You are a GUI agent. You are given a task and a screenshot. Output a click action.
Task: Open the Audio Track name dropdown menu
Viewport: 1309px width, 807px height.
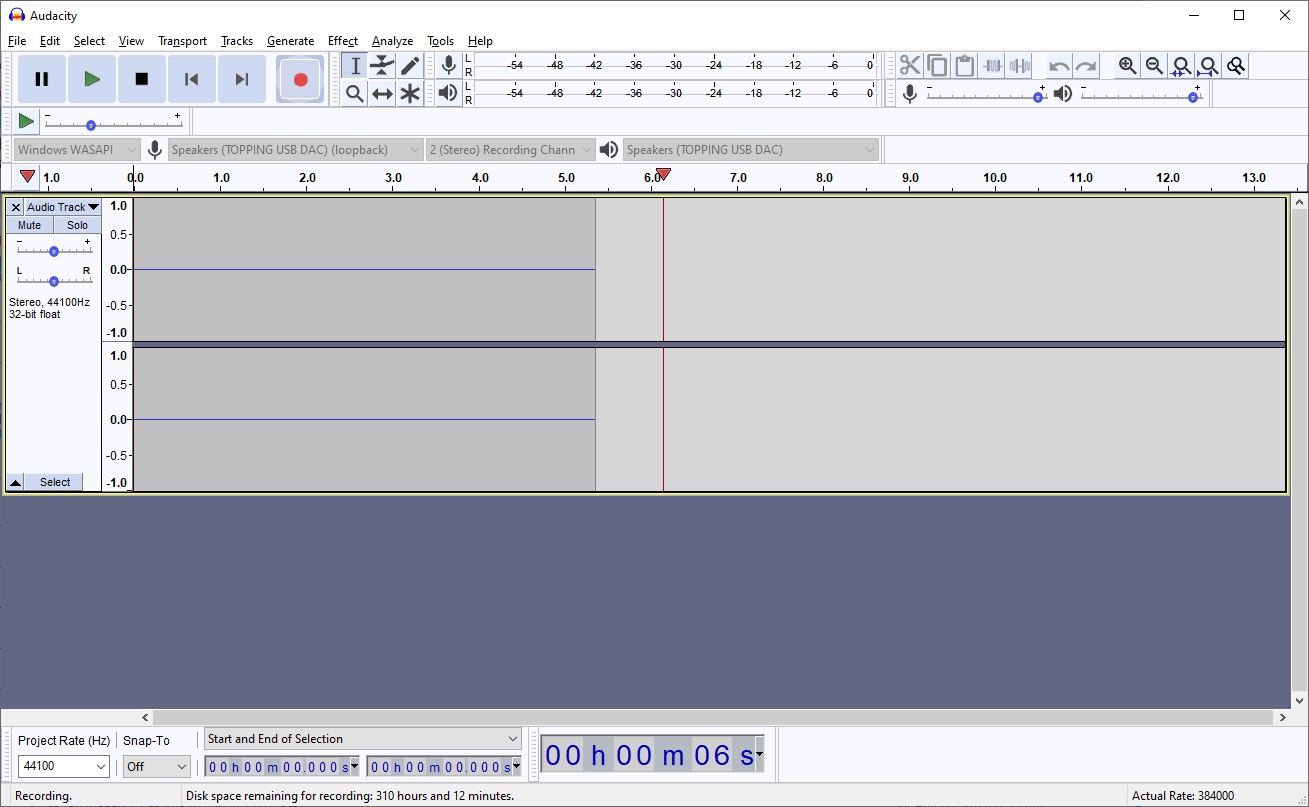click(x=62, y=207)
